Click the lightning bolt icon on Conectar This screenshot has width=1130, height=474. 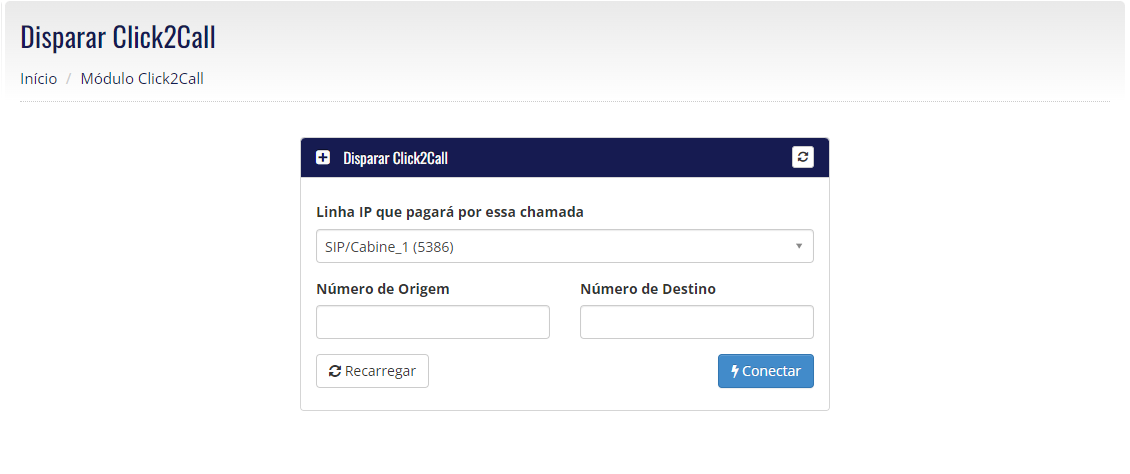[x=735, y=371]
